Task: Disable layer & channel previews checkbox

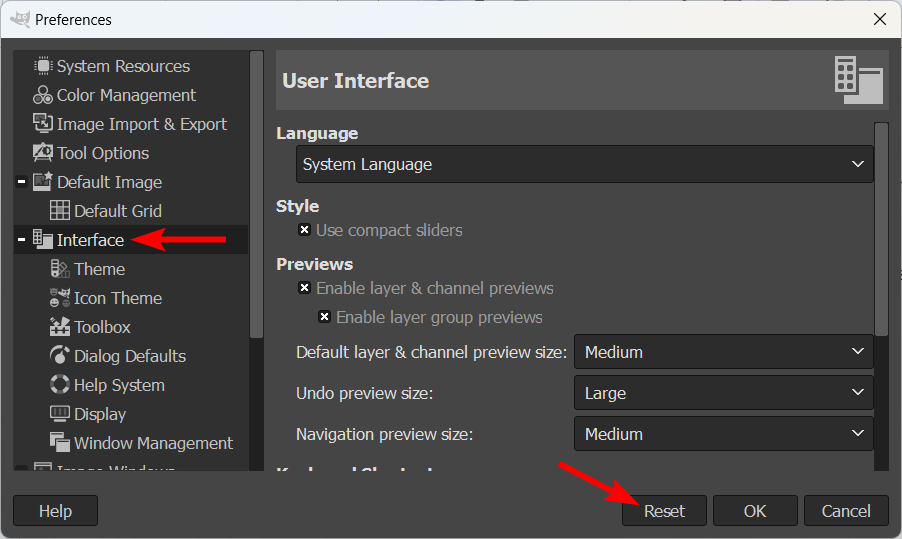Action: point(305,288)
